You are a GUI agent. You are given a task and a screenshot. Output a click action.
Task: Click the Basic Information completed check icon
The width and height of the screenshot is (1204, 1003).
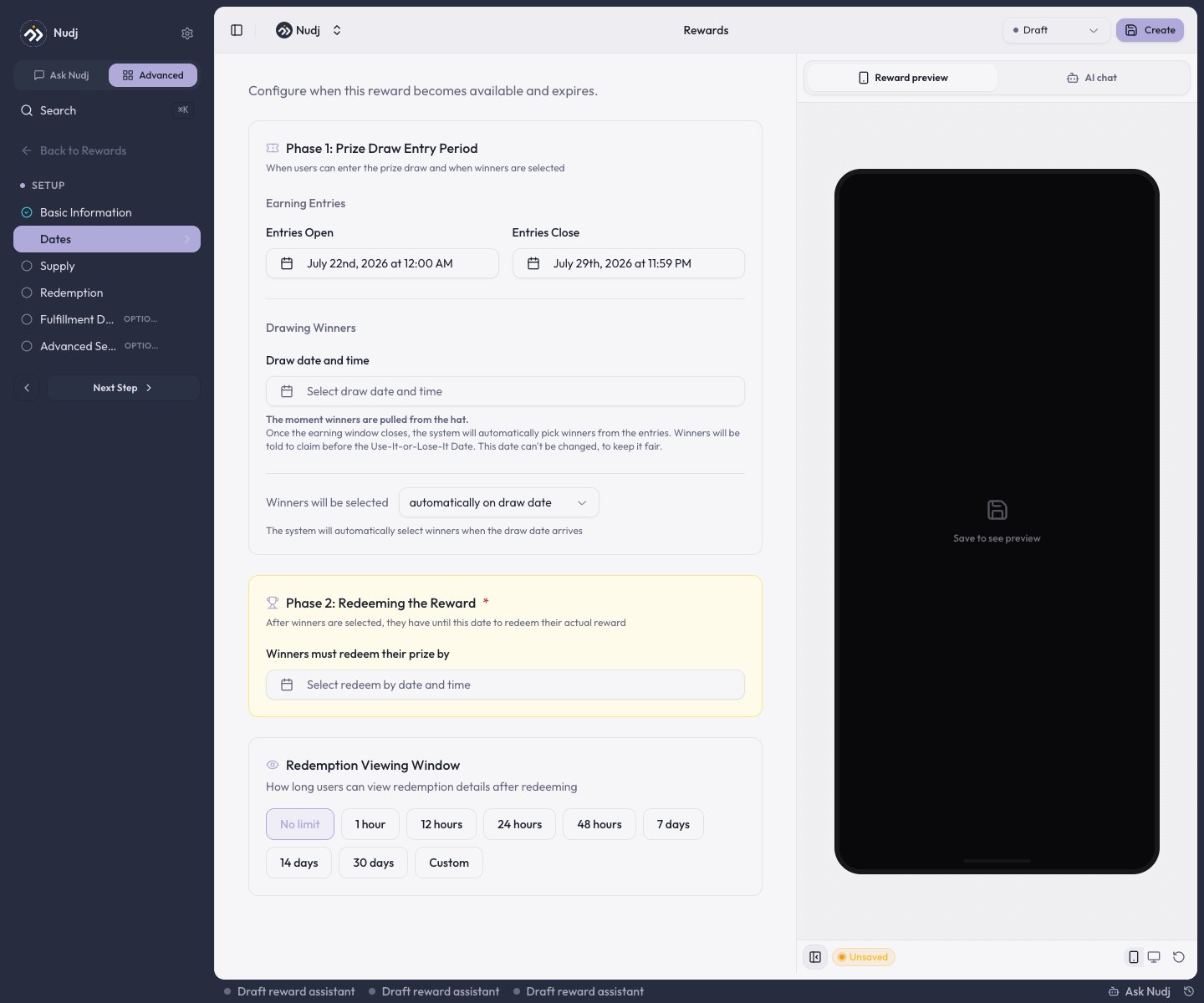pyautogui.click(x=27, y=212)
